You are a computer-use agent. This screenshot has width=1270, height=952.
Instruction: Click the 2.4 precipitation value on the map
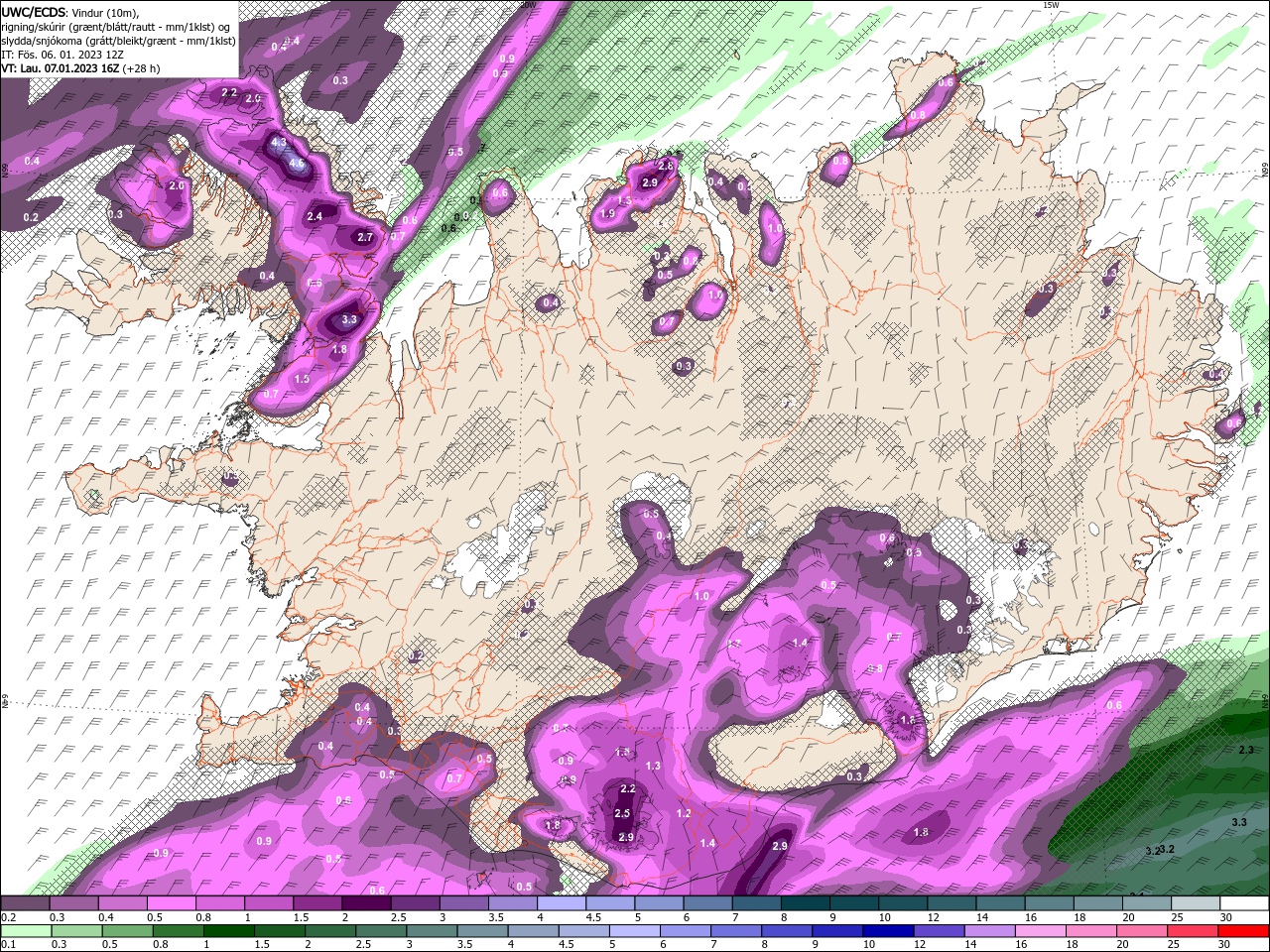[315, 216]
